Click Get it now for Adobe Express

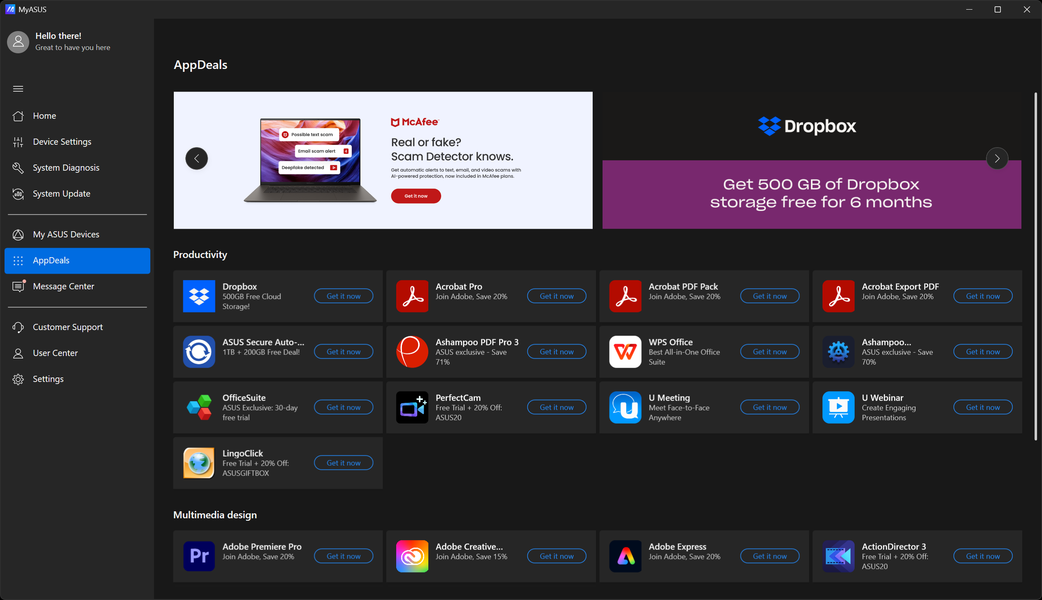[x=770, y=556]
